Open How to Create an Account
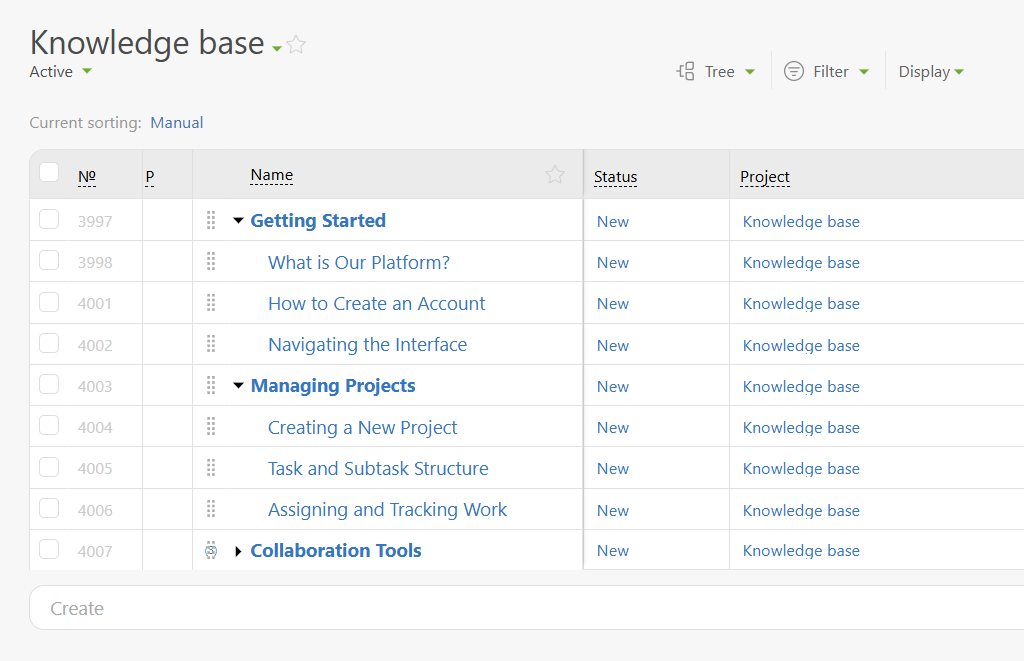Viewport: 1024px width, 661px height. click(x=376, y=304)
